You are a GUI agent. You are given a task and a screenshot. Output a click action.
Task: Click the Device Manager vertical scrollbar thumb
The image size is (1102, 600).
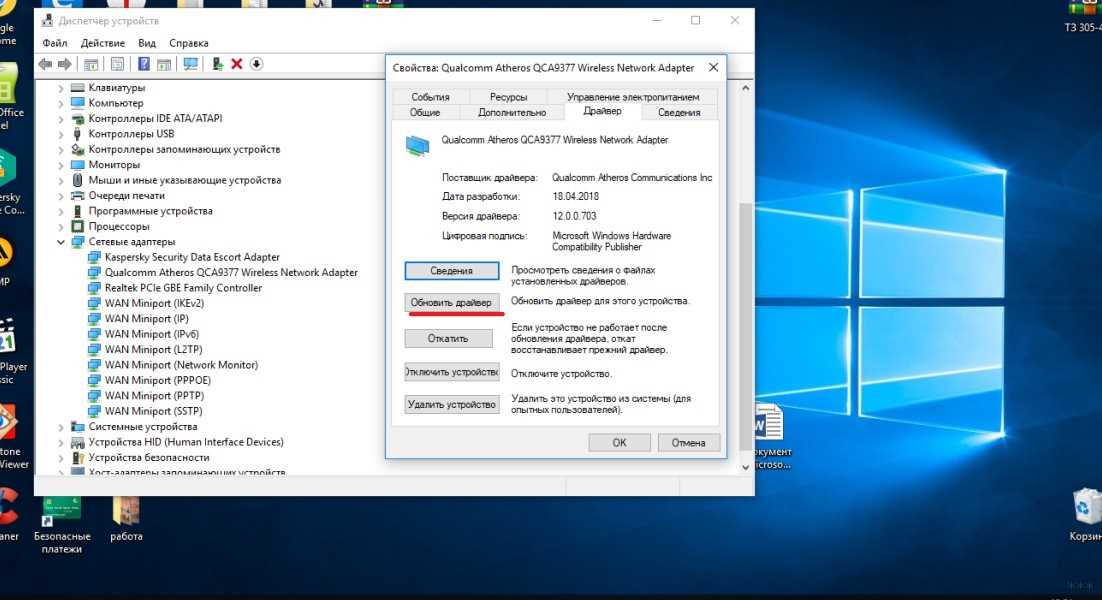tap(746, 327)
